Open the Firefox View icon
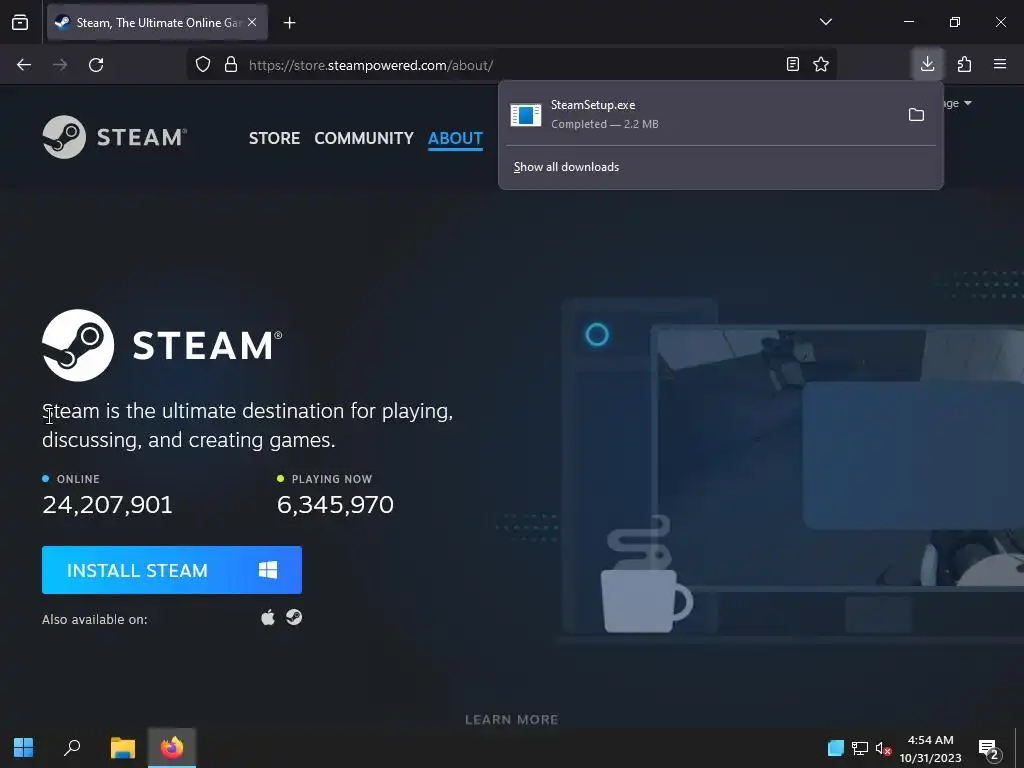1024x768 pixels. click(x=20, y=22)
